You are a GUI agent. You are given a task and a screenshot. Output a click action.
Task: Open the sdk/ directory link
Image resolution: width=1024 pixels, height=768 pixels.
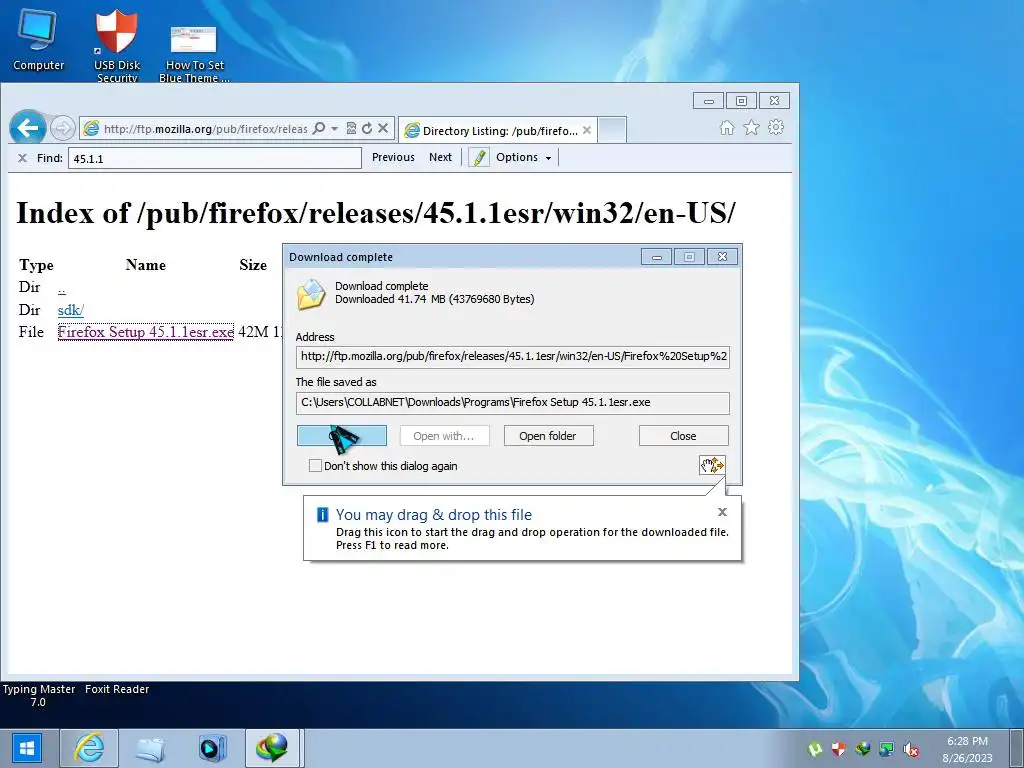[71, 310]
